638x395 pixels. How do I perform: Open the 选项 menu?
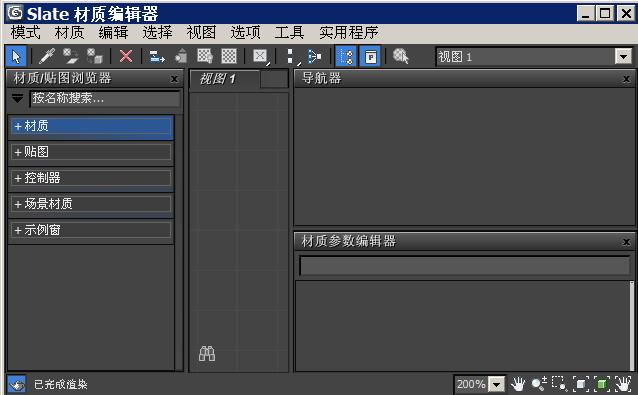pos(245,33)
